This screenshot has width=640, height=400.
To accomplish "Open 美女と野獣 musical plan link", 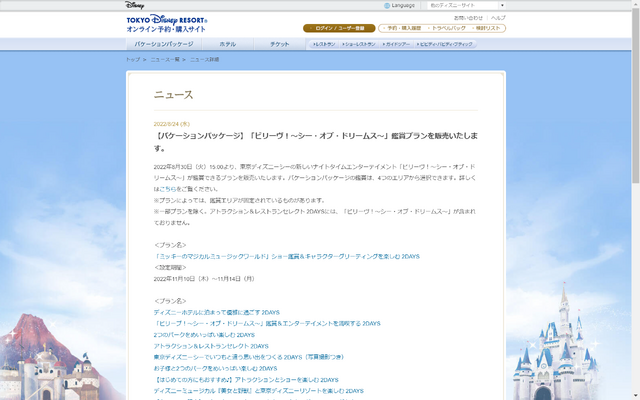I will pyautogui.click(x=259, y=391).
